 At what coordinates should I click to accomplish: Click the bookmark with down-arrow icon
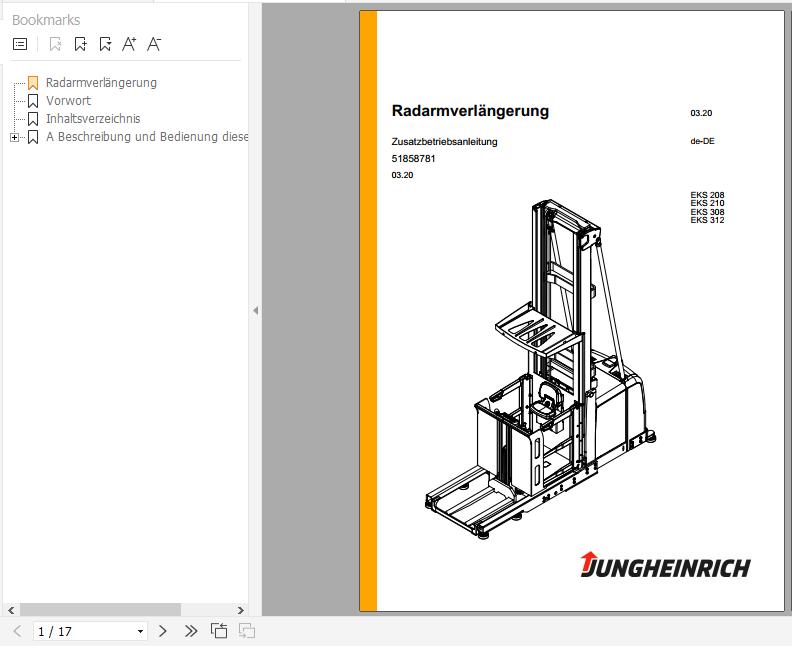pyautogui.click(x=105, y=44)
